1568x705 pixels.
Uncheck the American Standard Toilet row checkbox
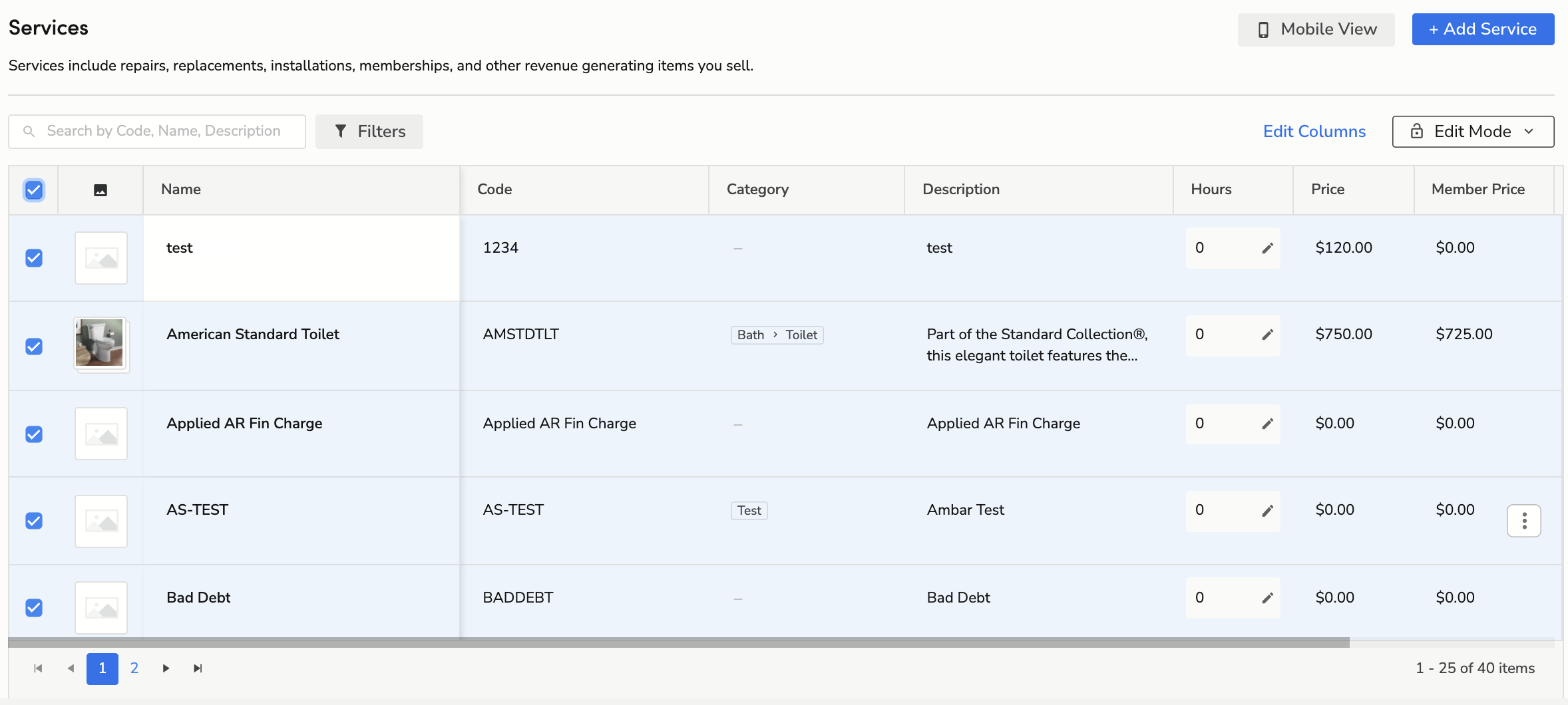(34, 347)
